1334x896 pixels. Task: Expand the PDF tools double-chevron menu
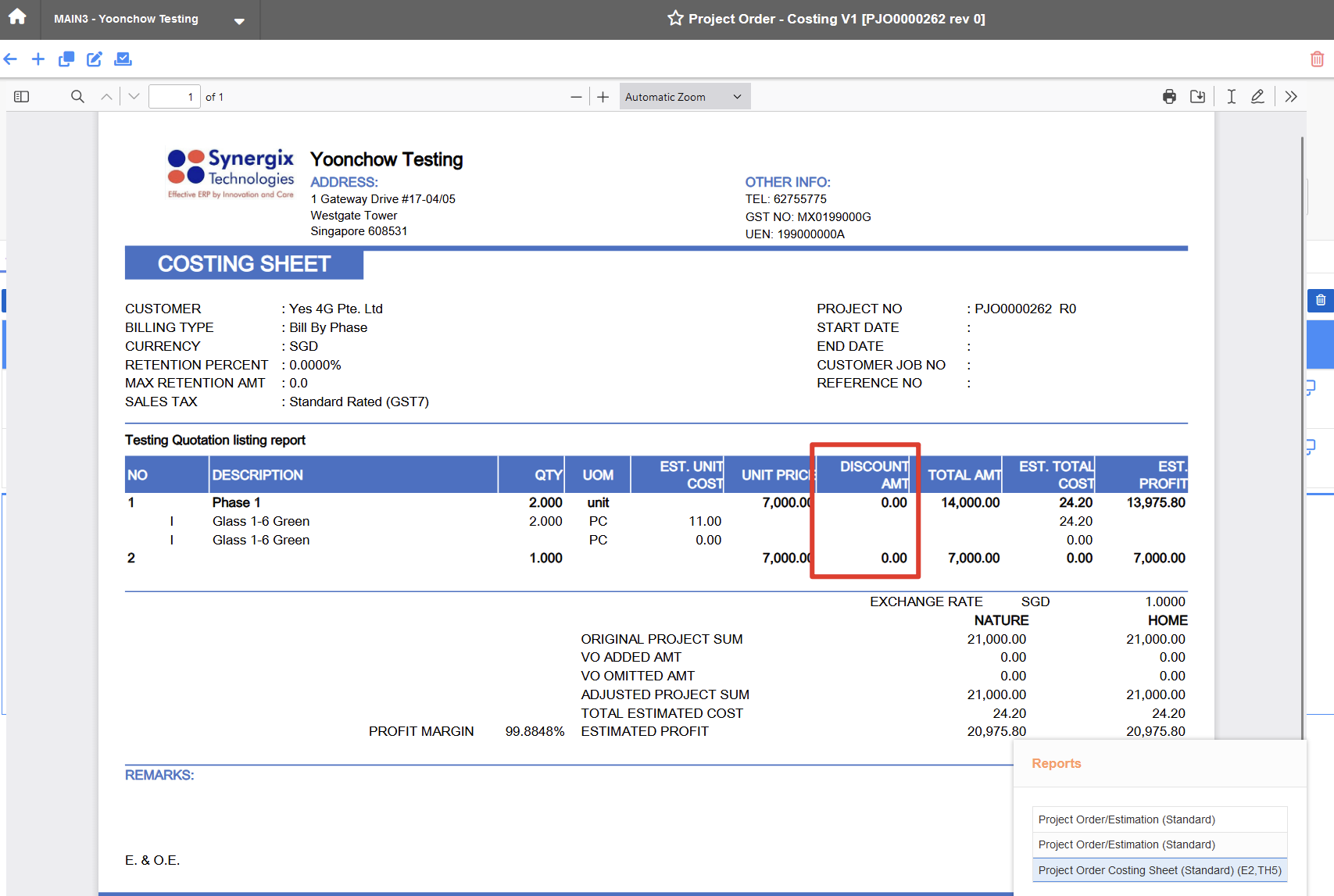(1291, 97)
